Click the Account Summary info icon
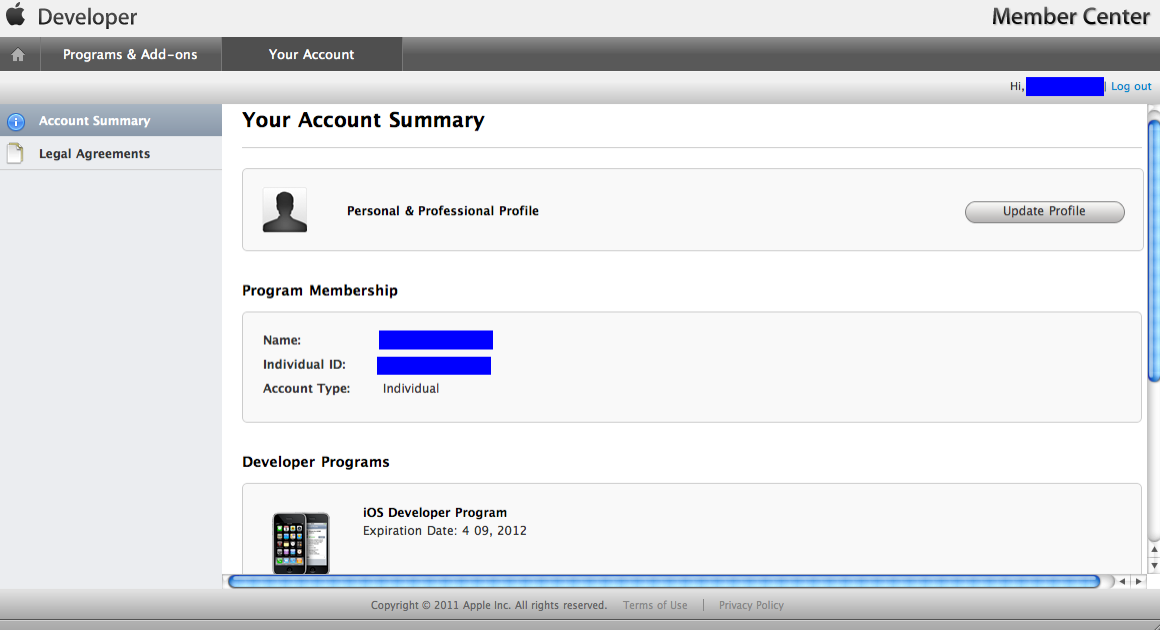The image size is (1160, 630). (16, 121)
